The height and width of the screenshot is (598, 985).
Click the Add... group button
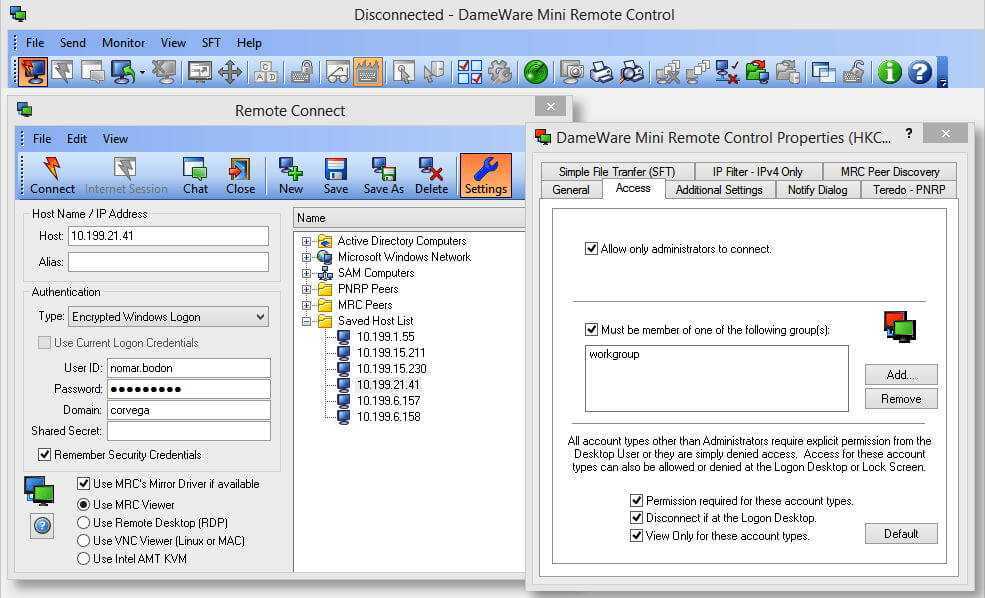900,375
